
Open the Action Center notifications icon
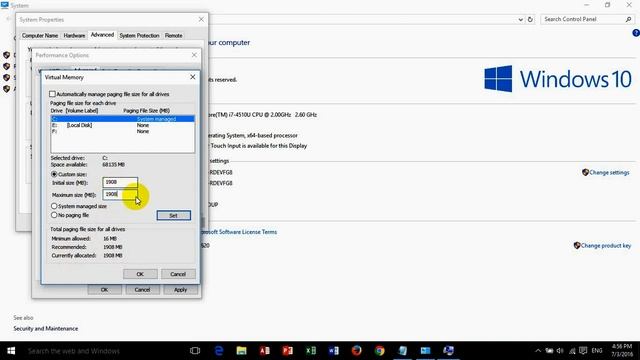tap(583, 351)
